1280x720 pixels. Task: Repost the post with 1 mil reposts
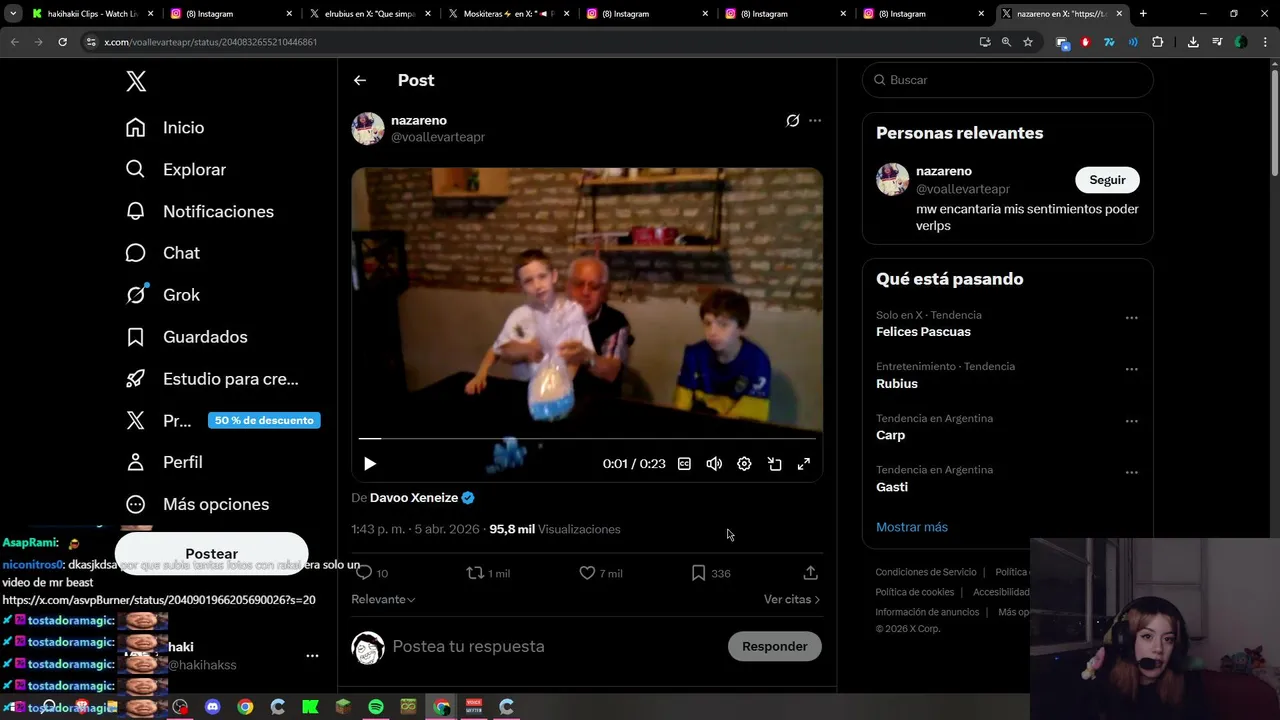coord(488,573)
